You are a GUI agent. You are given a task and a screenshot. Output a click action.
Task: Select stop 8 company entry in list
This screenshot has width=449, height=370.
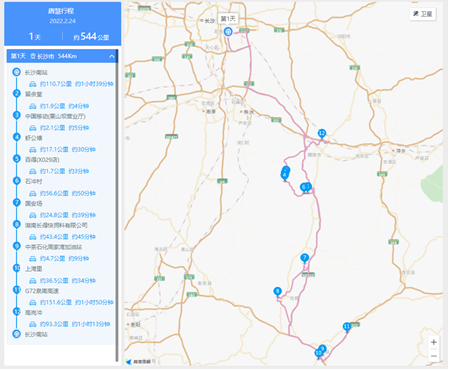[56, 225]
